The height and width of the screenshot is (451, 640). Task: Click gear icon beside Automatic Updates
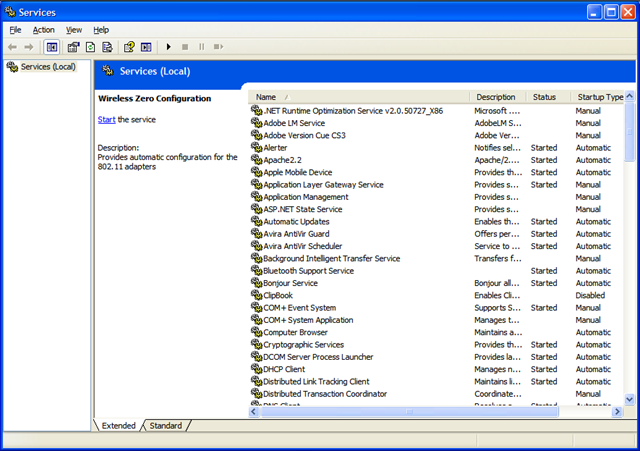pyautogui.click(x=256, y=221)
